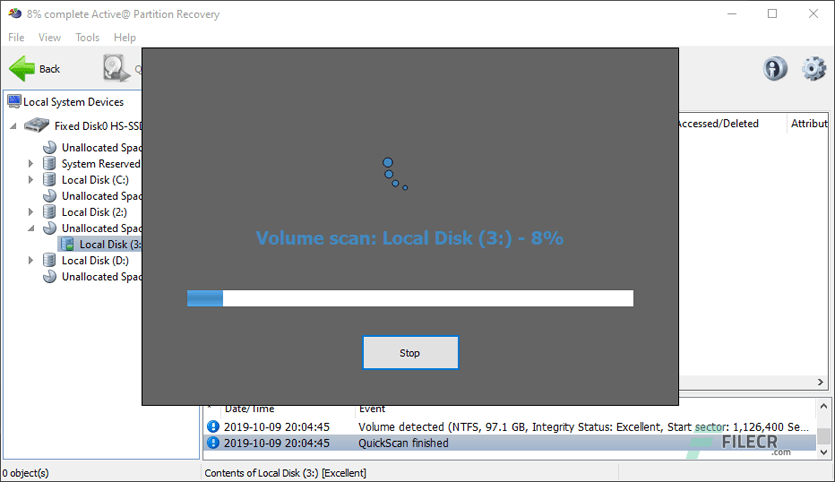The image size is (836, 484).
Task: Expand the System Reserved node
Action: pyautogui.click(x=30, y=164)
